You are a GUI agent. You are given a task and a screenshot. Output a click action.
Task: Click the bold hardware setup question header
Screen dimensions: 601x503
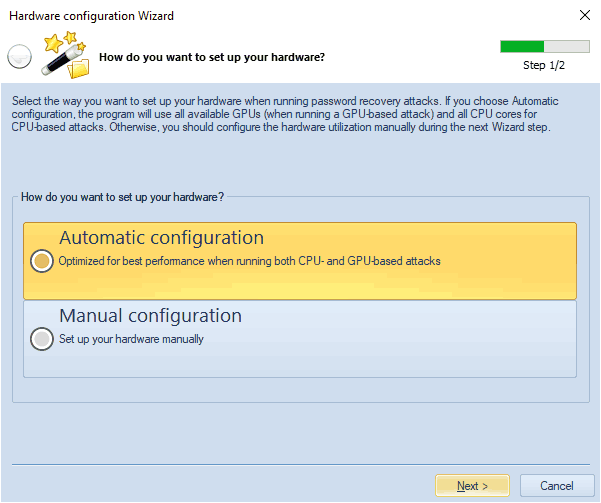pos(212,57)
